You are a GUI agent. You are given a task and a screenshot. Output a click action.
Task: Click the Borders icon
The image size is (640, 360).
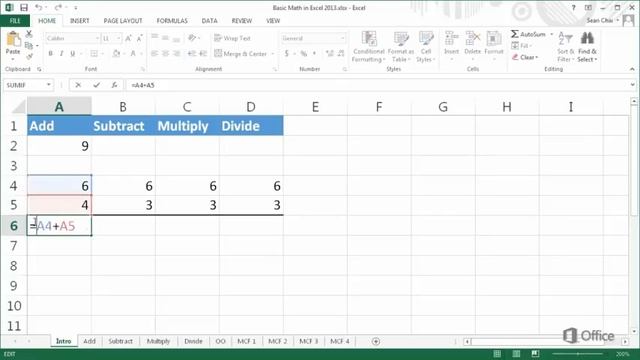coord(94,53)
